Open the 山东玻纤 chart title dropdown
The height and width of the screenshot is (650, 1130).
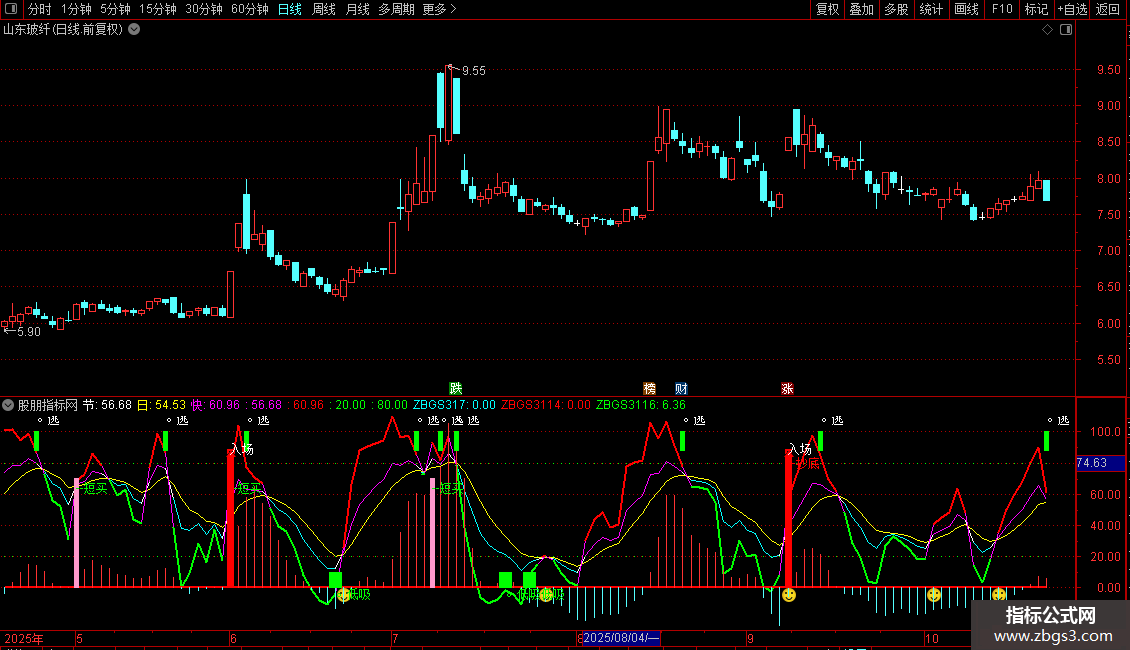click(x=134, y=30)
